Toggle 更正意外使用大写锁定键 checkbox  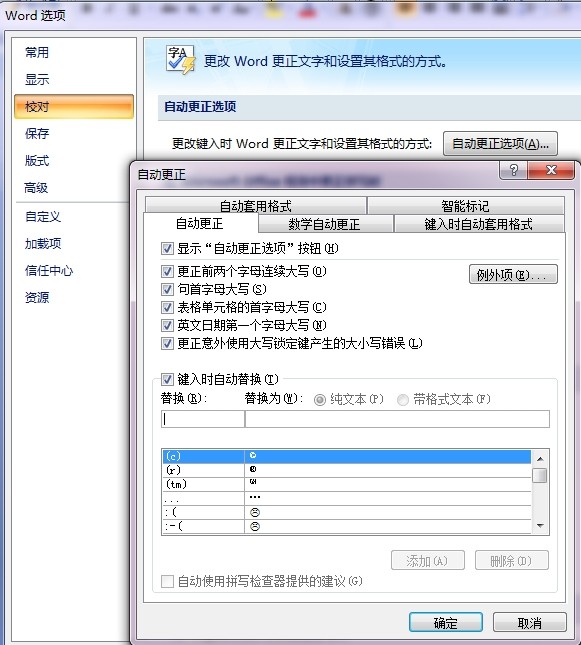click(167, 343)
